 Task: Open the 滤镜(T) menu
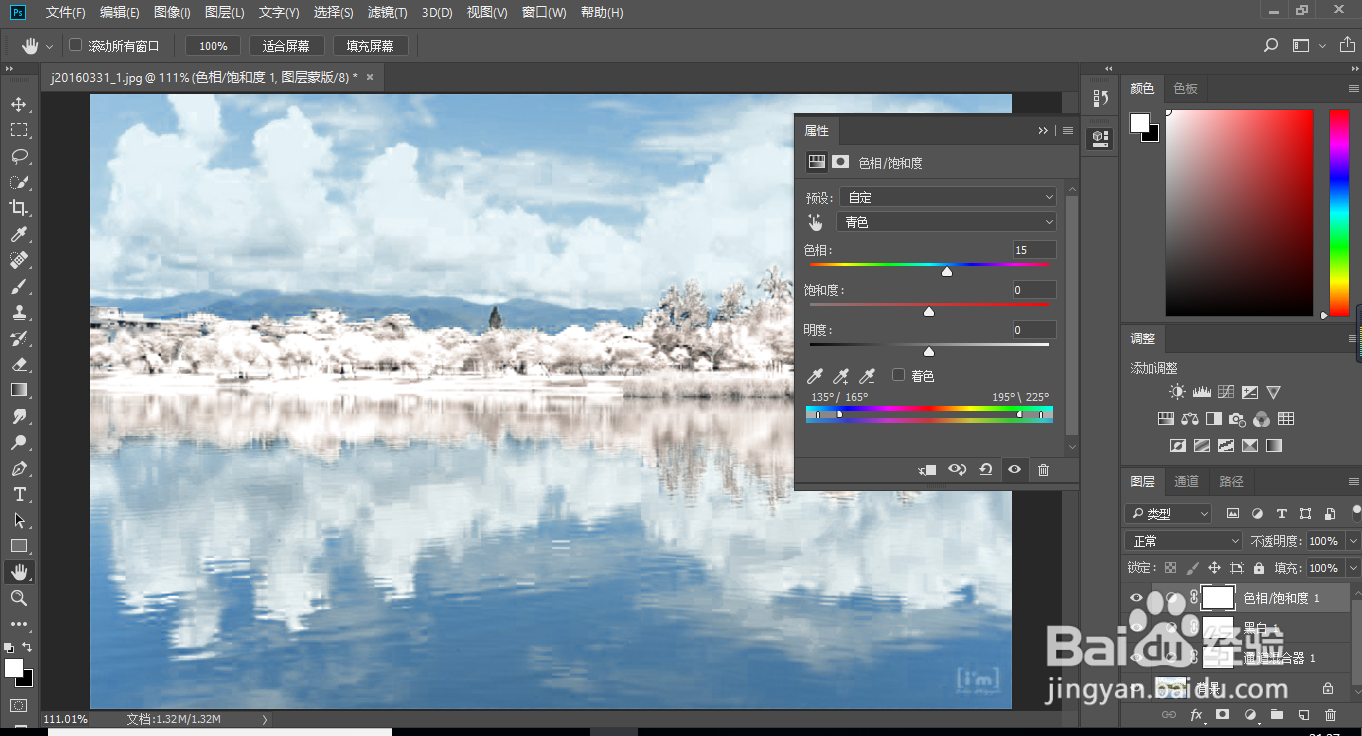388,13
